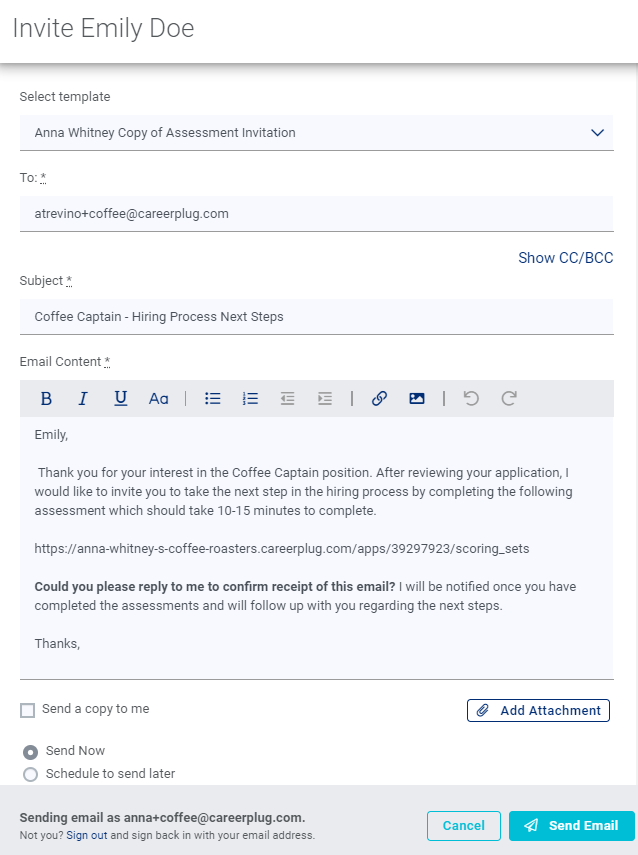
Task: Insert a hyperlink into the email
Action: [x=379, y=398]
